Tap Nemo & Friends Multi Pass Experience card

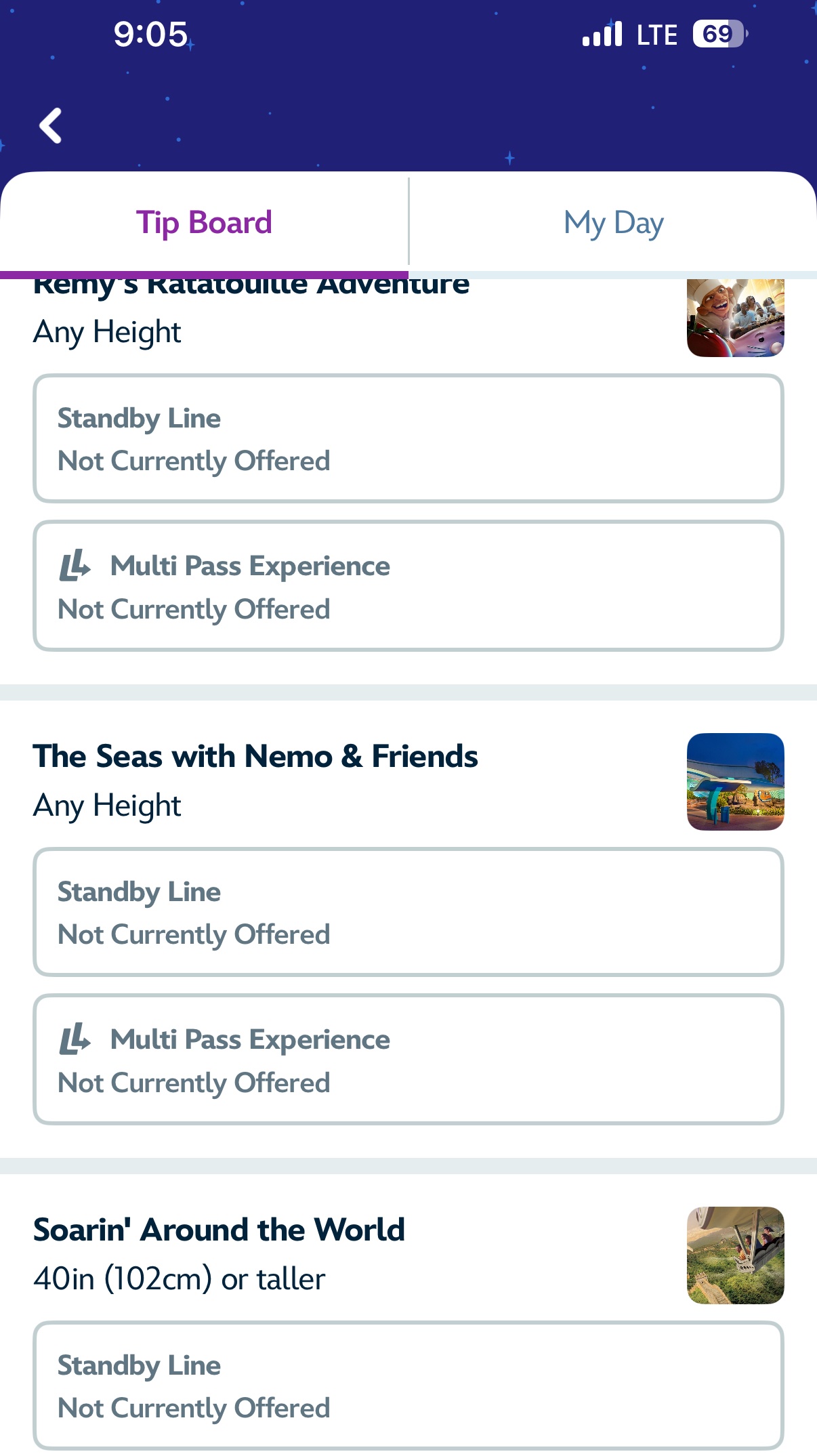click(x=408, y=1060)
